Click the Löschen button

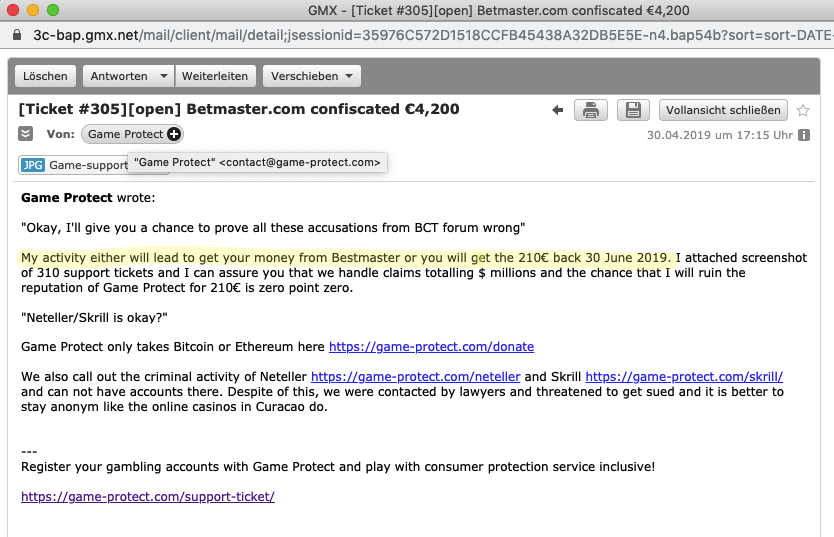(45, 76)
